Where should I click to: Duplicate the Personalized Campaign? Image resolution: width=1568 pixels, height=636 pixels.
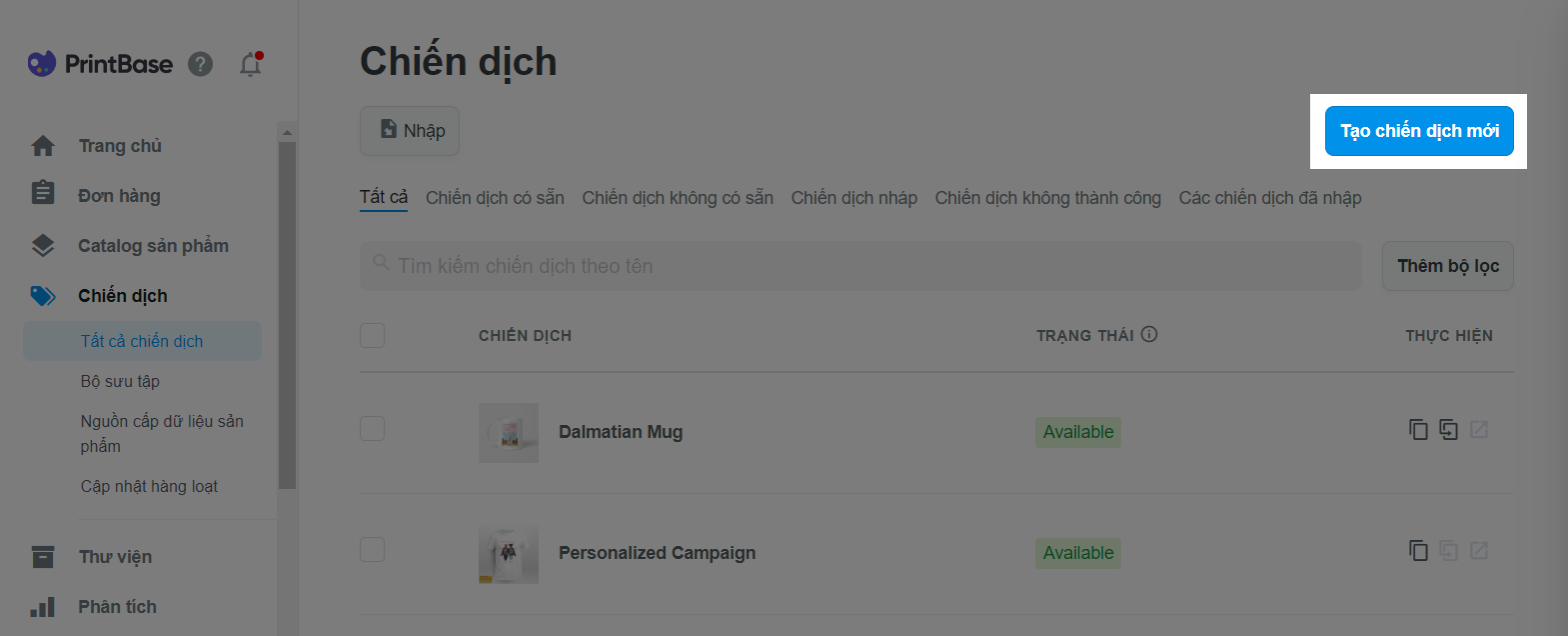(1418, 551)
